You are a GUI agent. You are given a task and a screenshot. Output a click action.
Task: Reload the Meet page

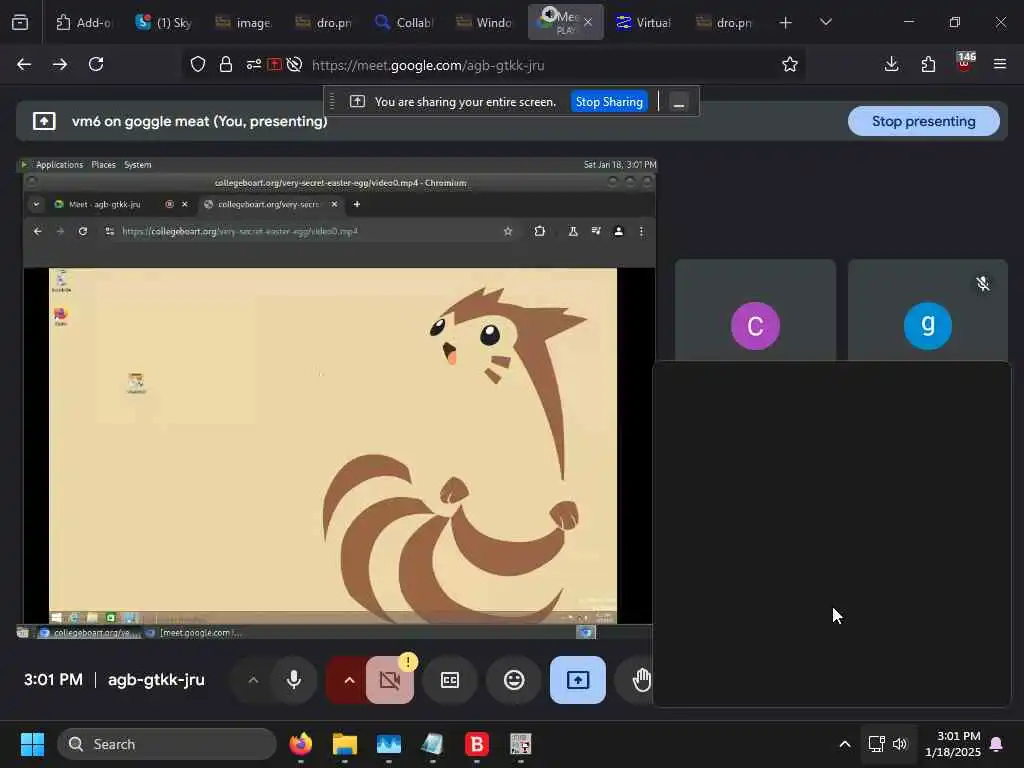[96, 64]
